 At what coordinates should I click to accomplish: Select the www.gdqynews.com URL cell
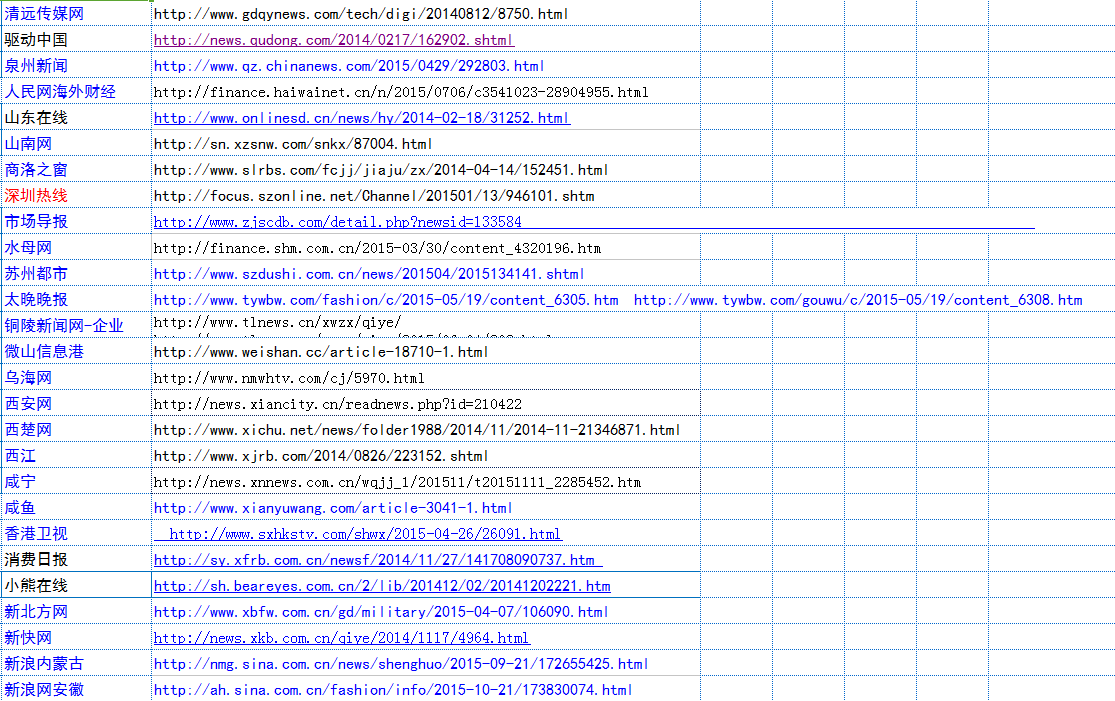click(x=426, y=14)
